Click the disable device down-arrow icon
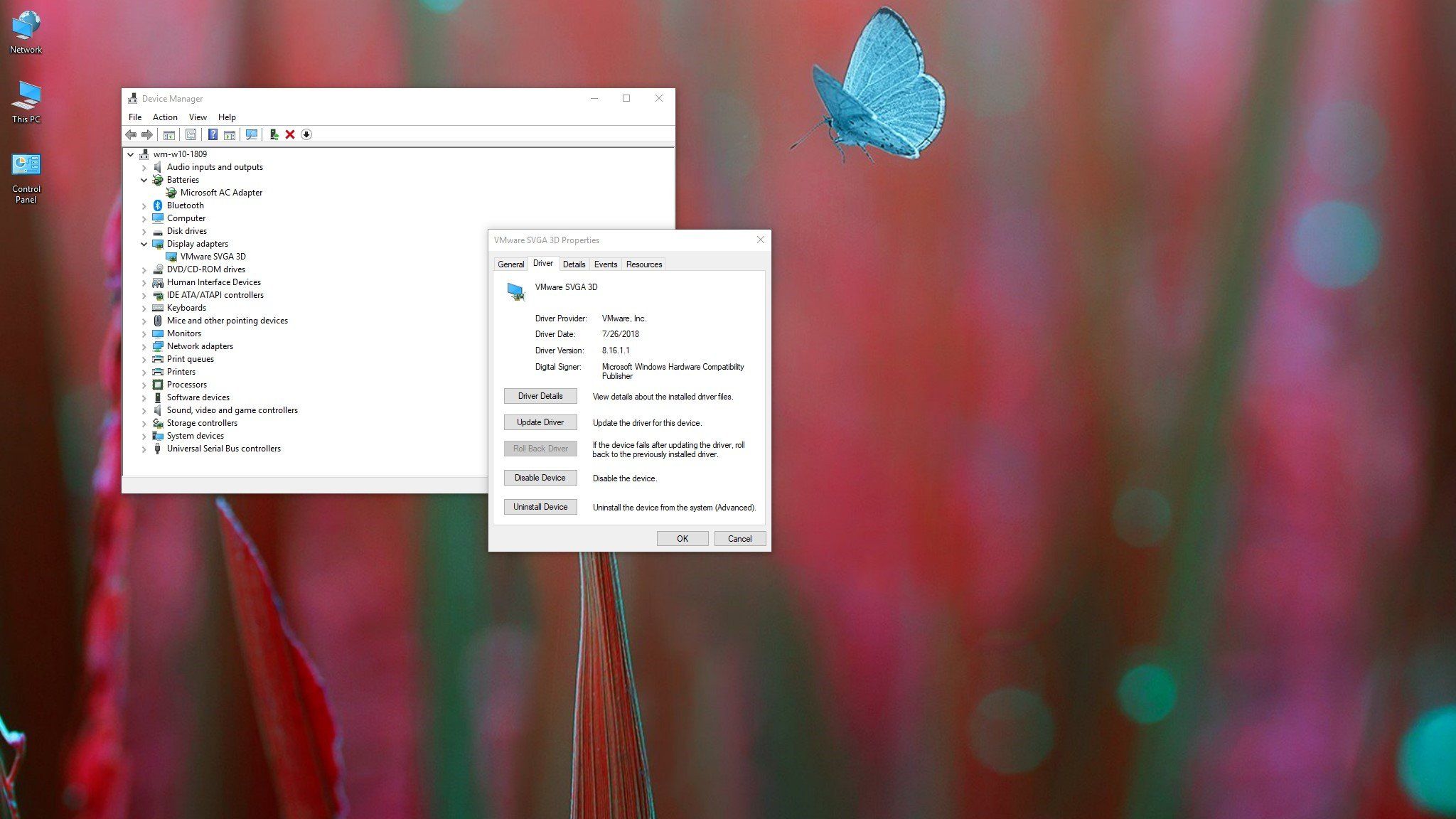This screenshot has height=819, width=1456. [x=306, y=134]
